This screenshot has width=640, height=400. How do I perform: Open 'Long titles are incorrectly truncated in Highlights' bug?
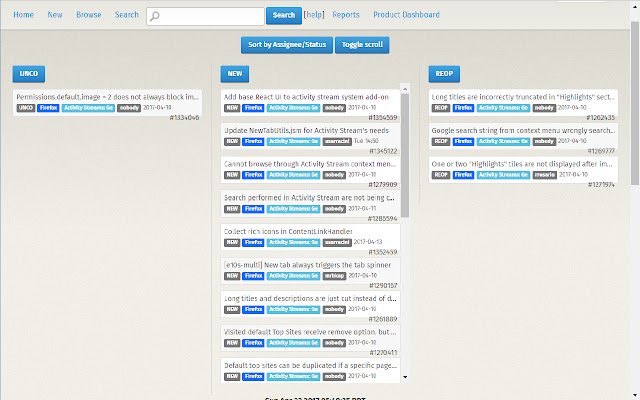click(522, 97)
